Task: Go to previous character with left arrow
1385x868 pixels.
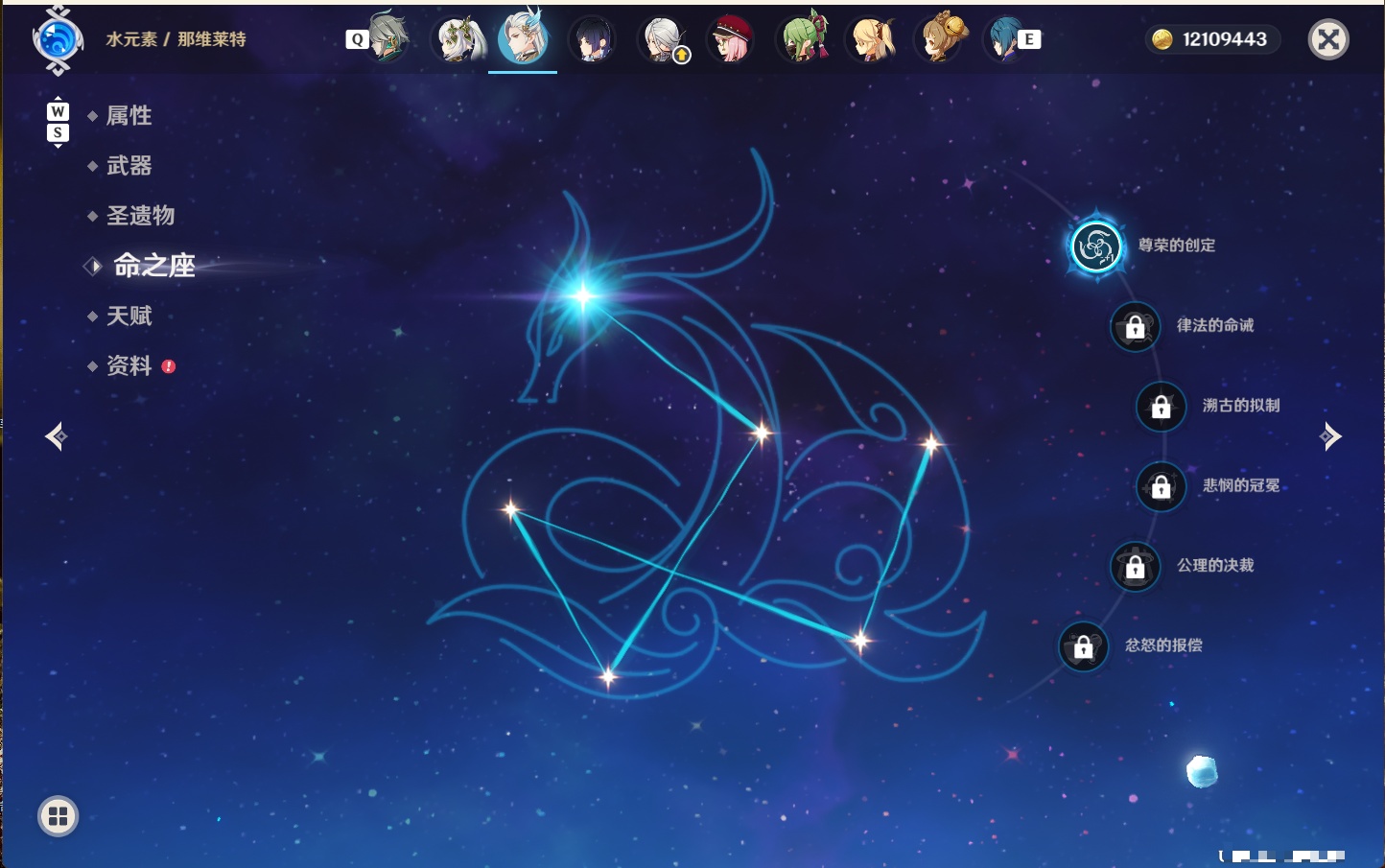Action: click(56, 436)
